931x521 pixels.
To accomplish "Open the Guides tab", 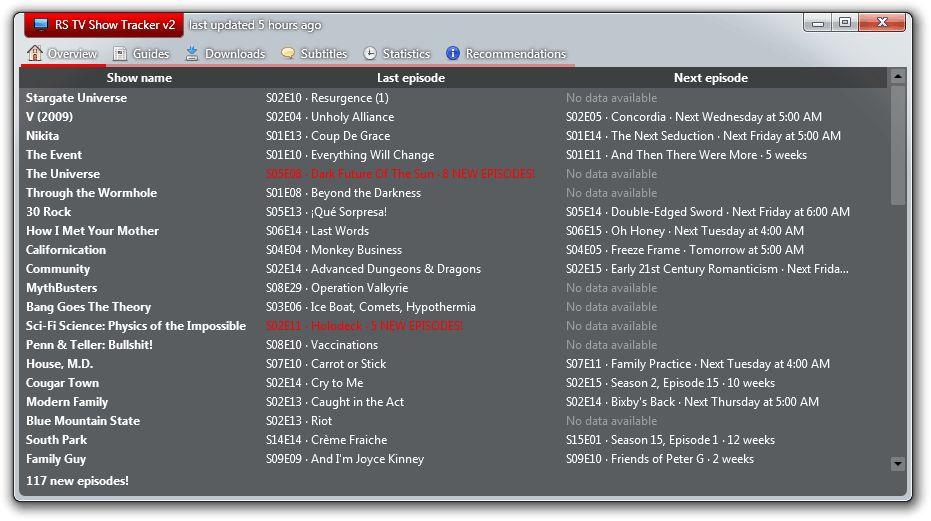I will [x=151, y=54].
